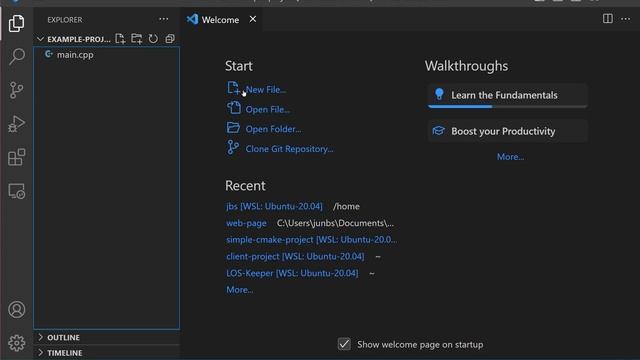Open Explorer views and more actions menu
Image resolution: width=640 pixels, height=360 pixels.
click(164, 19)
